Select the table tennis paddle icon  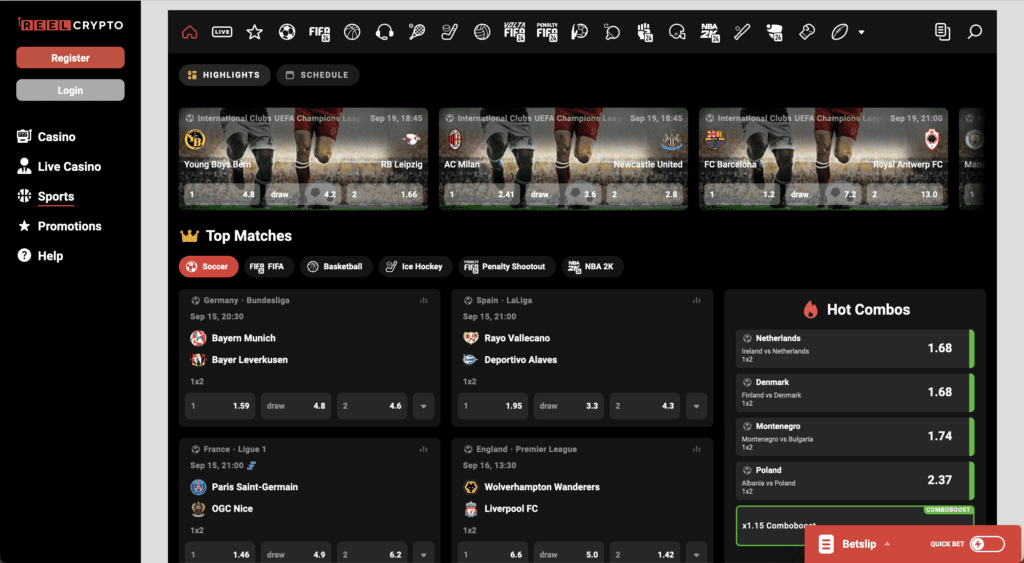[612, 31]
